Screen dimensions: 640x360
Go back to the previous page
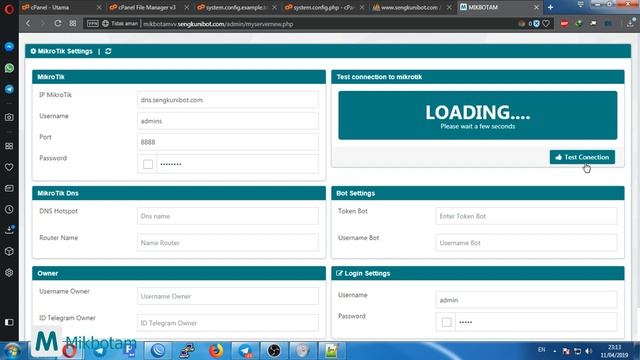(28, 24)
